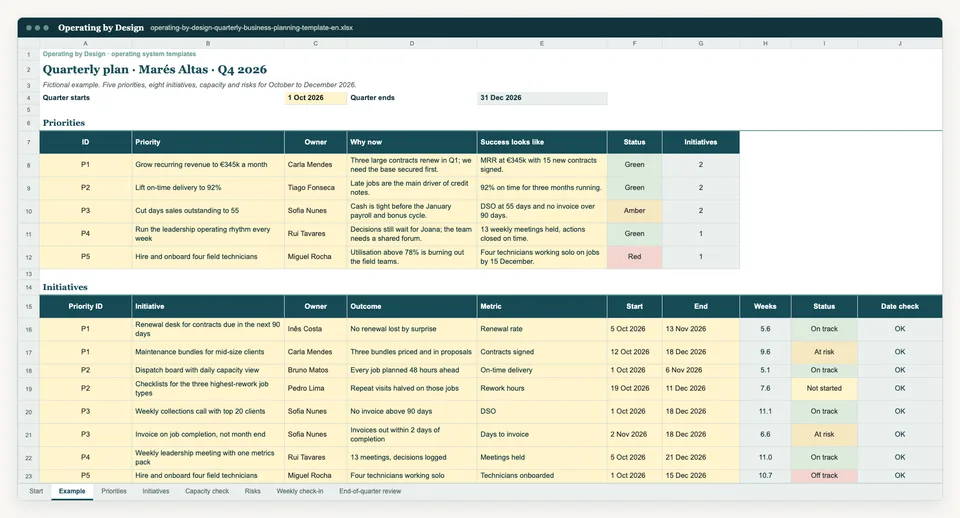This screenshot has height=518, width=960.
Task: Select column A header
Action: [x=86, y=43]
